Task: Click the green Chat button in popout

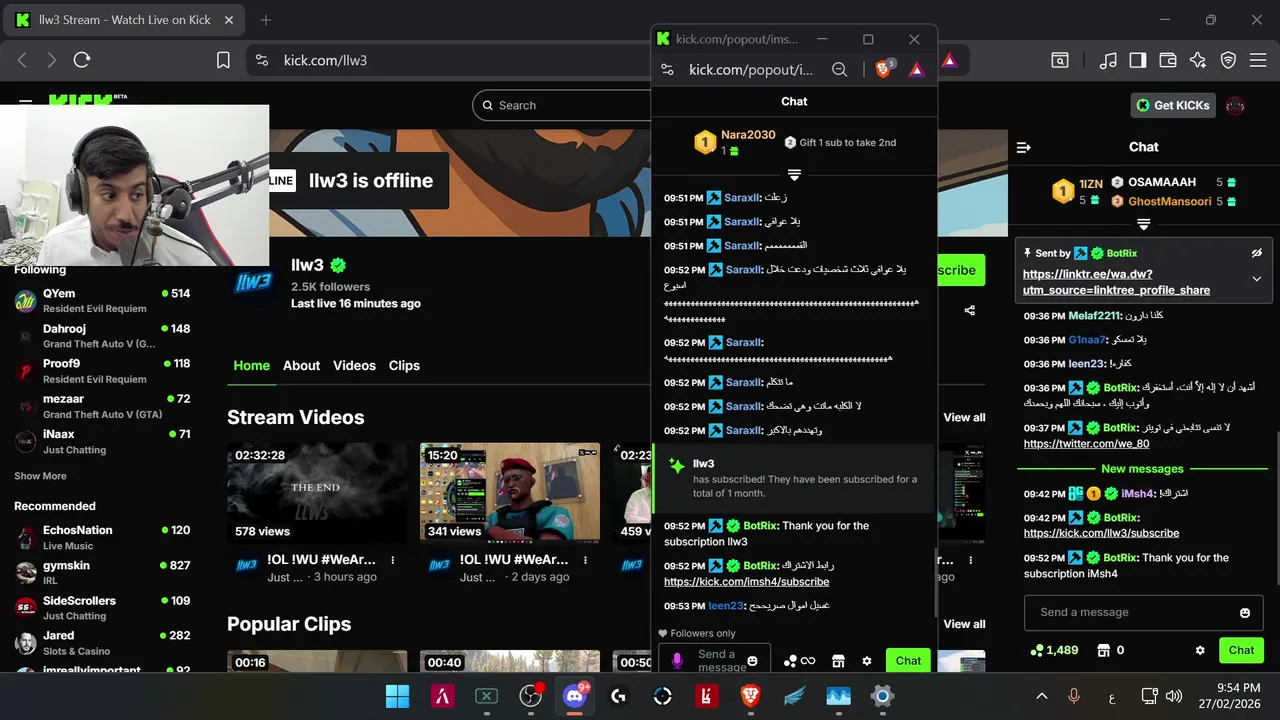Action: click(x=908, y=661)
